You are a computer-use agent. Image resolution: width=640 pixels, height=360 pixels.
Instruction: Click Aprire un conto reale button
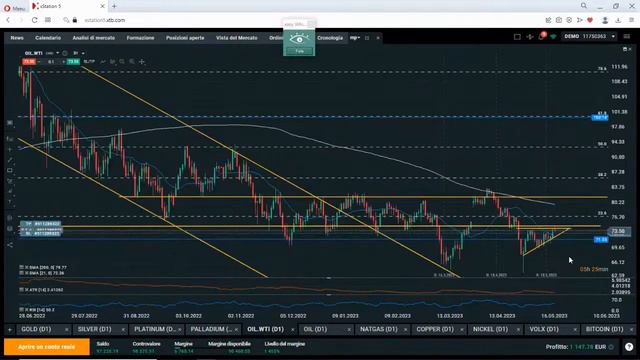point(47,347)
